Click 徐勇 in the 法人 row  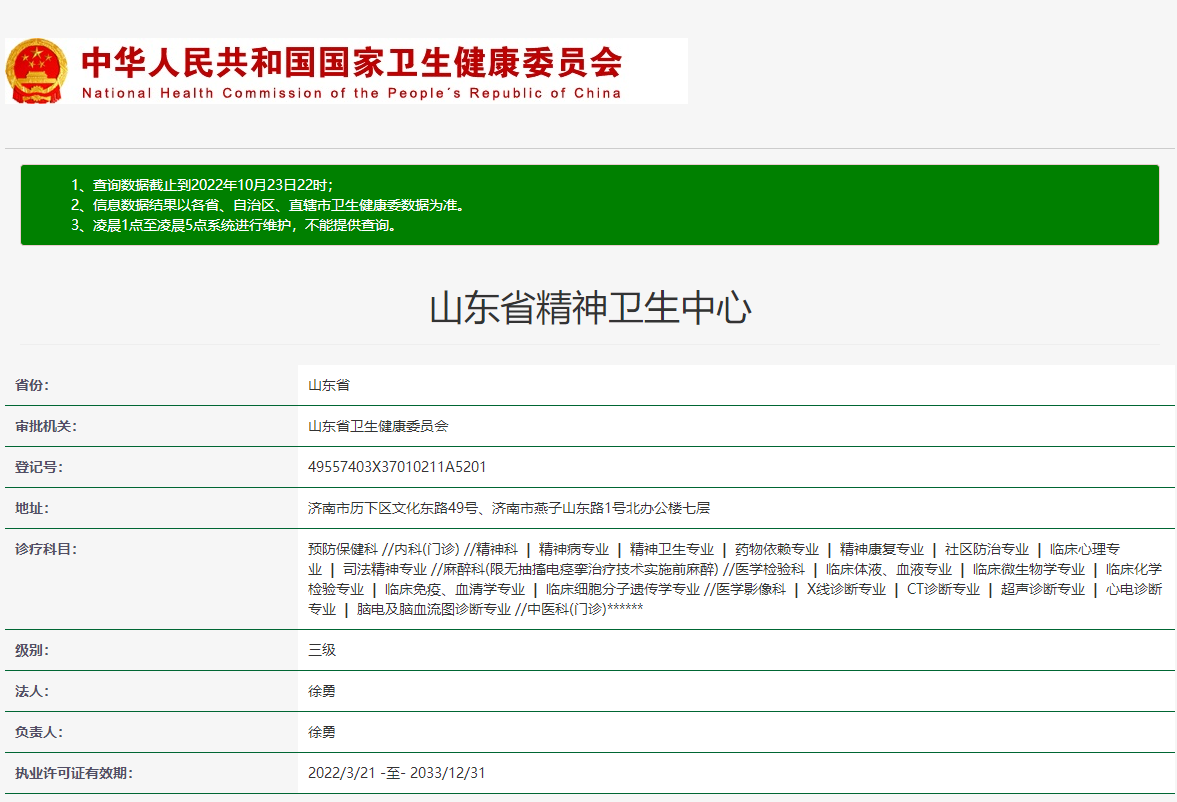click(x=322, y=692)
